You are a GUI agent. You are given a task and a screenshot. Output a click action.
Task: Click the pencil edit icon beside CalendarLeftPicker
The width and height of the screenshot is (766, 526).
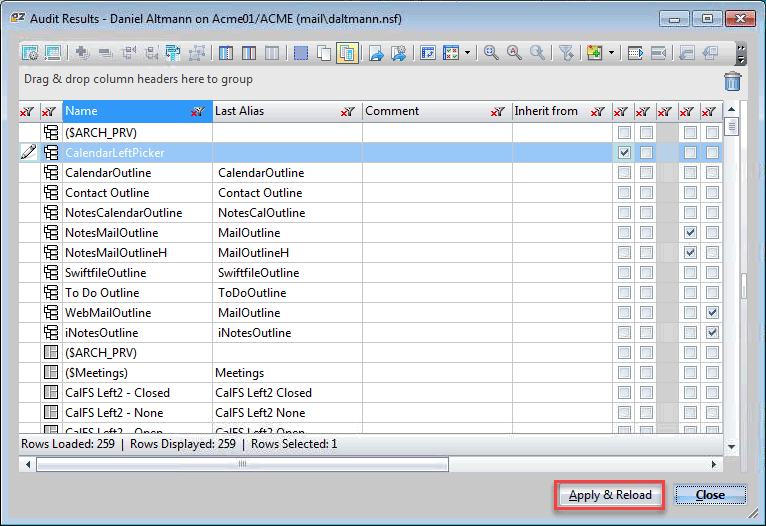(x=29, y=153)
